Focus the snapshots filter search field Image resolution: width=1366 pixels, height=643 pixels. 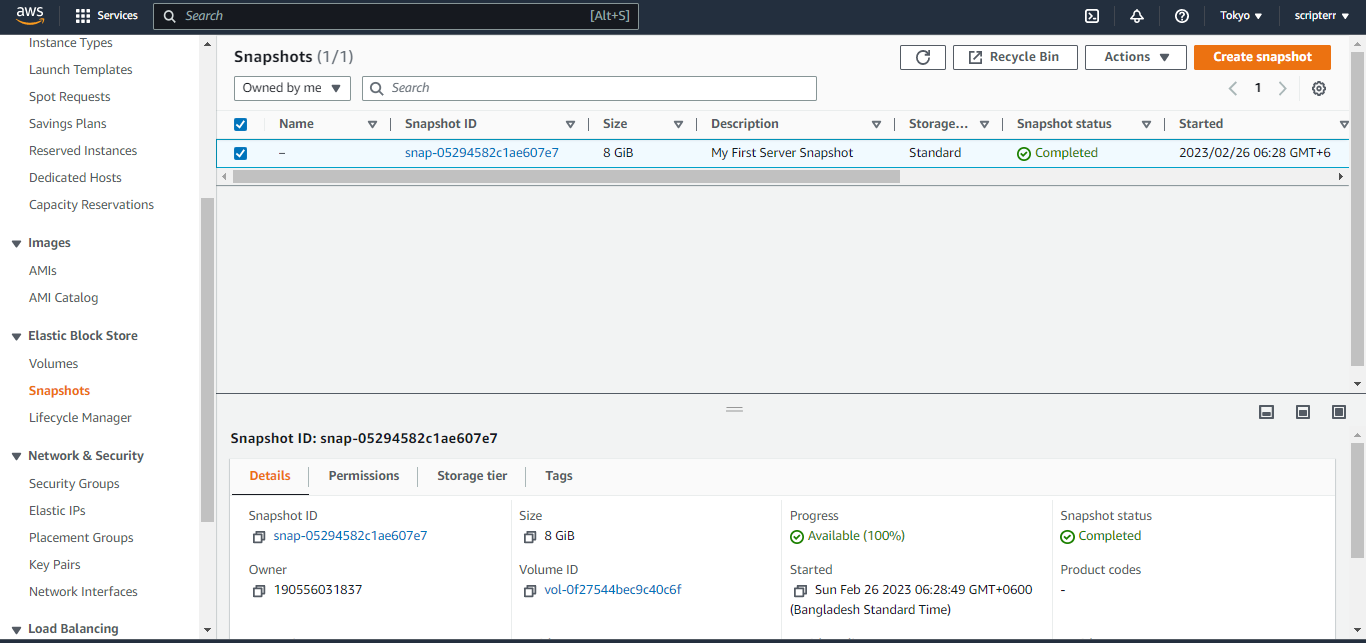(589, 88)
